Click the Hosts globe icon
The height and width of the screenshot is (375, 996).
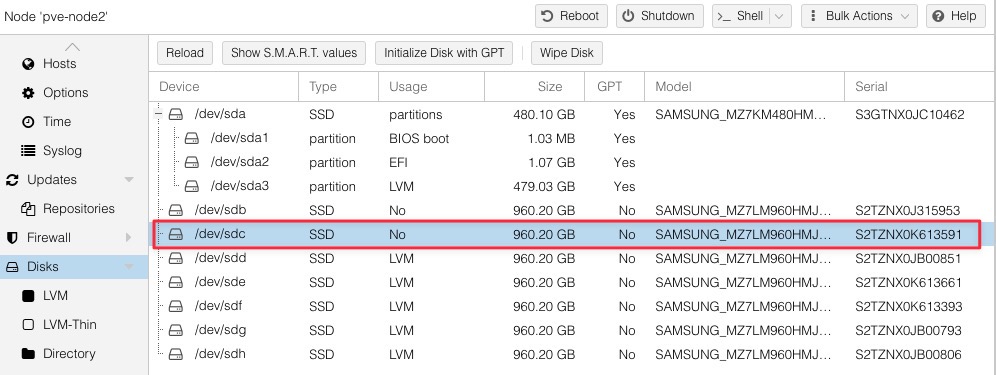click(28, 64)
